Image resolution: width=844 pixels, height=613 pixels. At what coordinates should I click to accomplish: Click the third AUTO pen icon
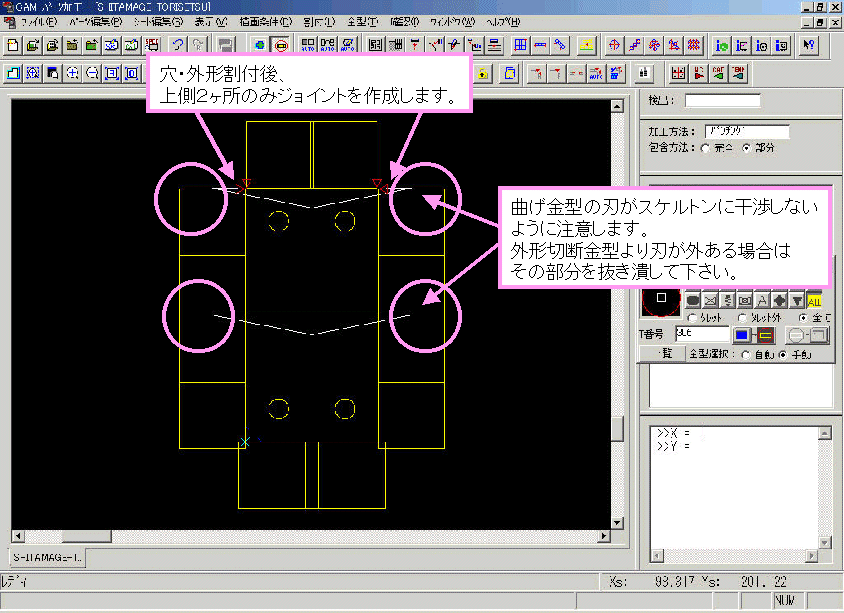(348, 45)
